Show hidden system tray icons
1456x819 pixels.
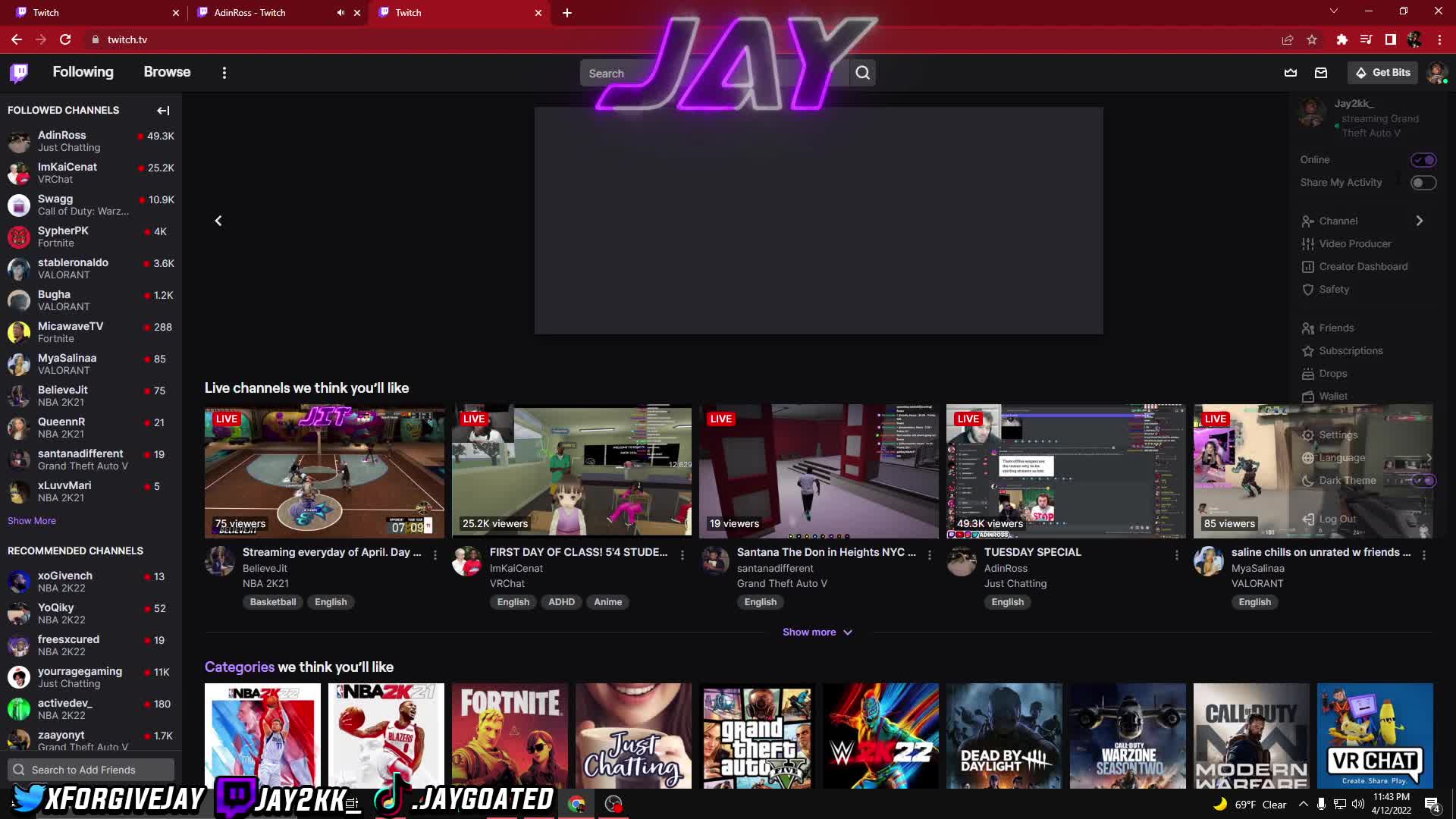pos(1303,804)
